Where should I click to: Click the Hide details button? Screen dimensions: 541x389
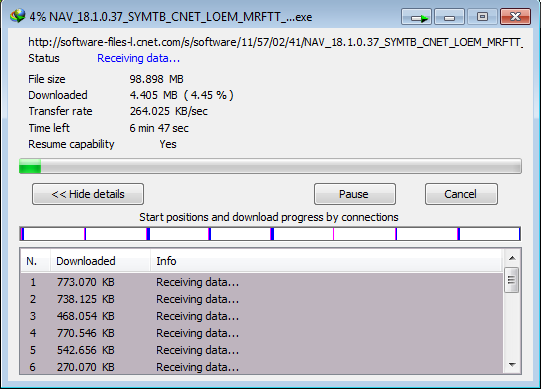click(x=88, y=194)
